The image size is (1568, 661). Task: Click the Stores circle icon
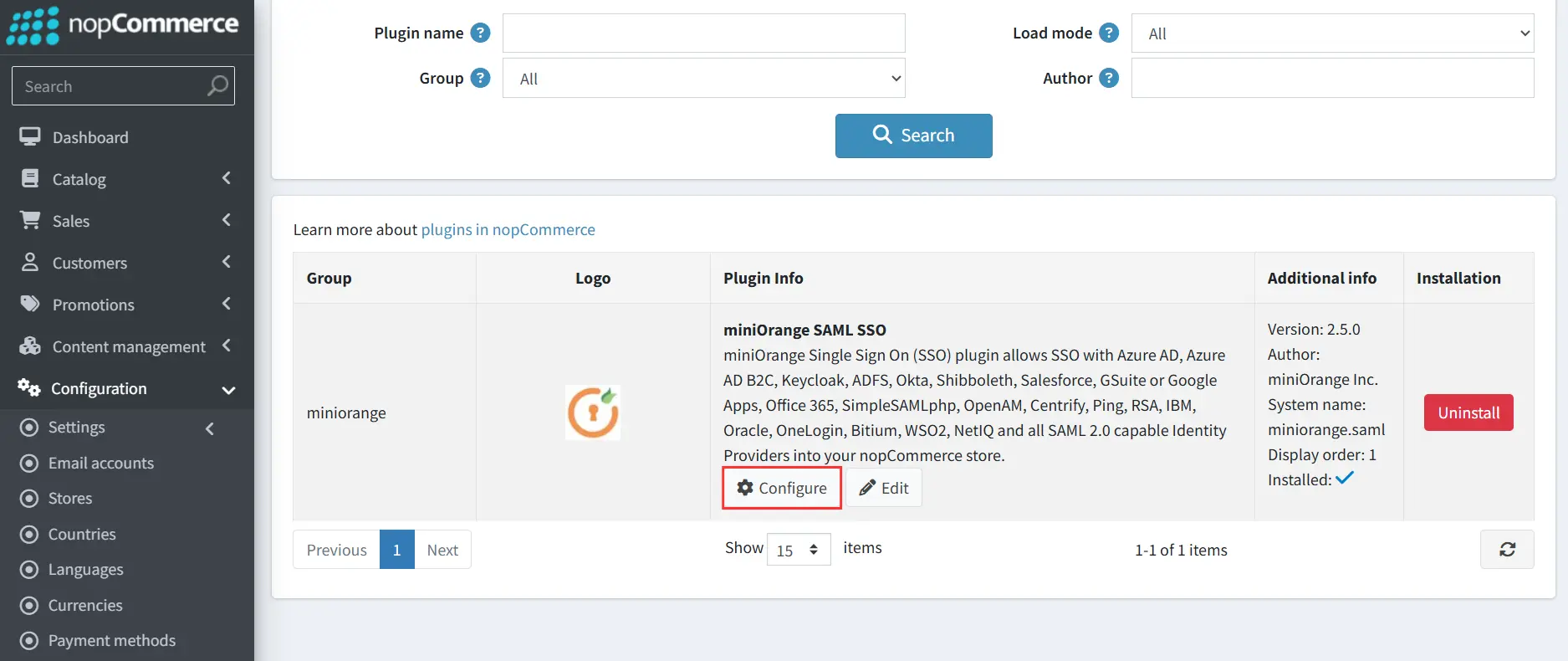pos(29,499)
